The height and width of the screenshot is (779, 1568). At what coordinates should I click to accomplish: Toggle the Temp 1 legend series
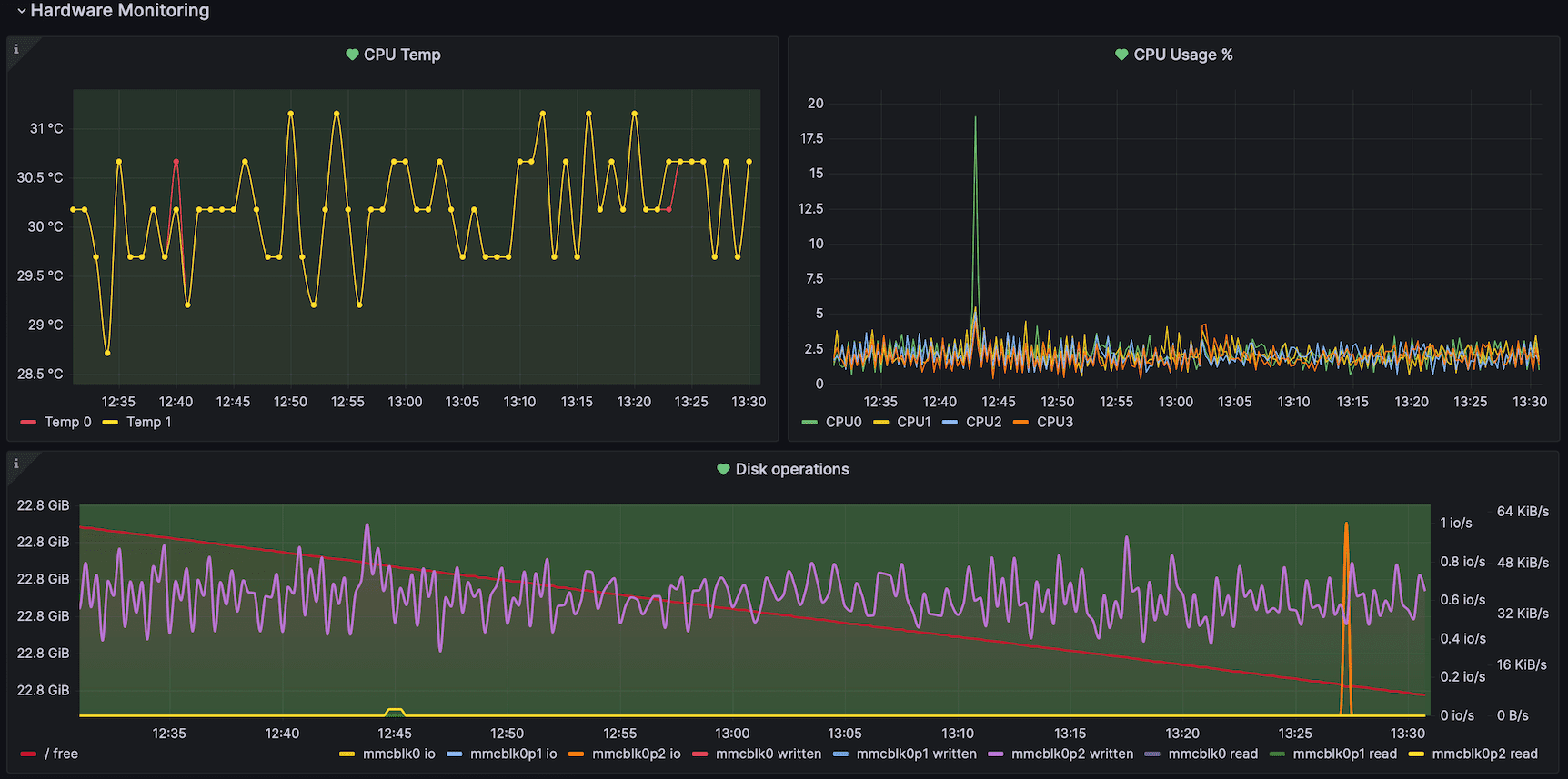coord(149,422)
